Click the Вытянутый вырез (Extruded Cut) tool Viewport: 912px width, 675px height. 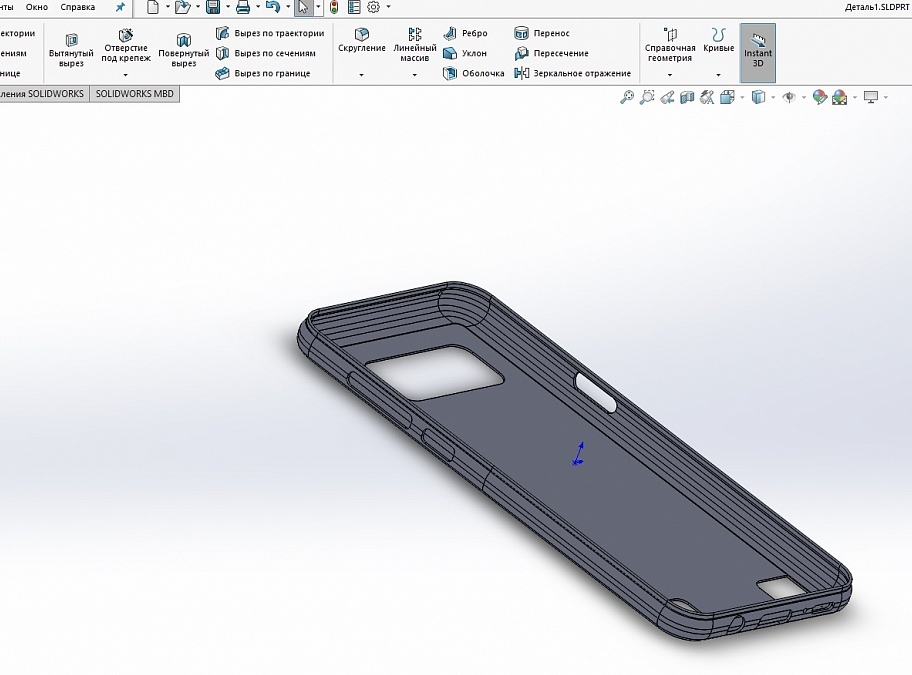71,50
